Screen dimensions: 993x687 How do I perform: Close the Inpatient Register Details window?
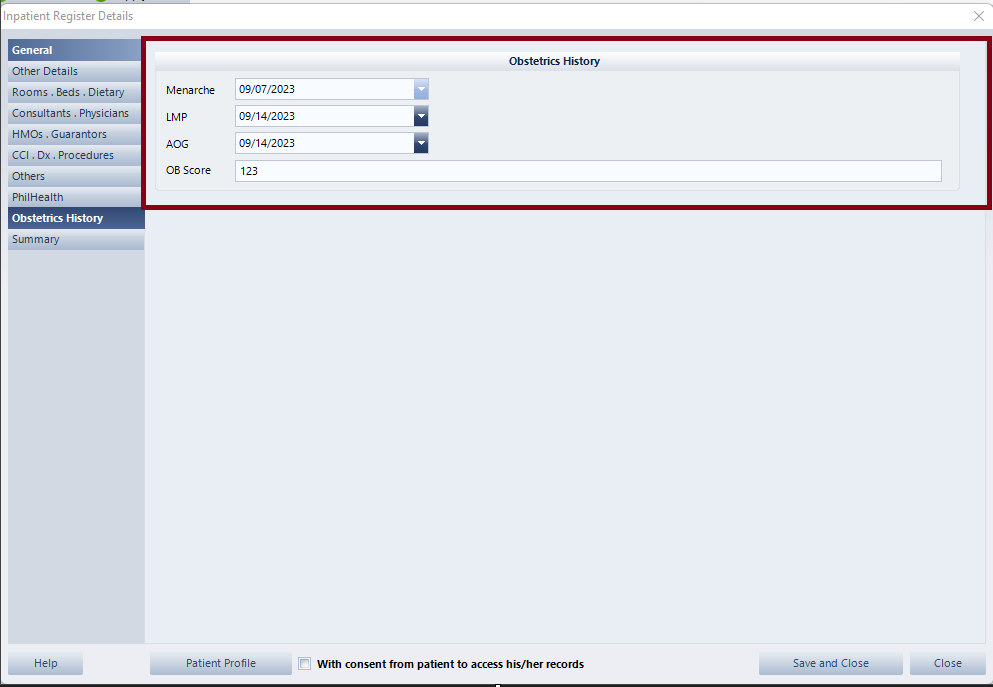pyautogui.click(x=978, y=16)
